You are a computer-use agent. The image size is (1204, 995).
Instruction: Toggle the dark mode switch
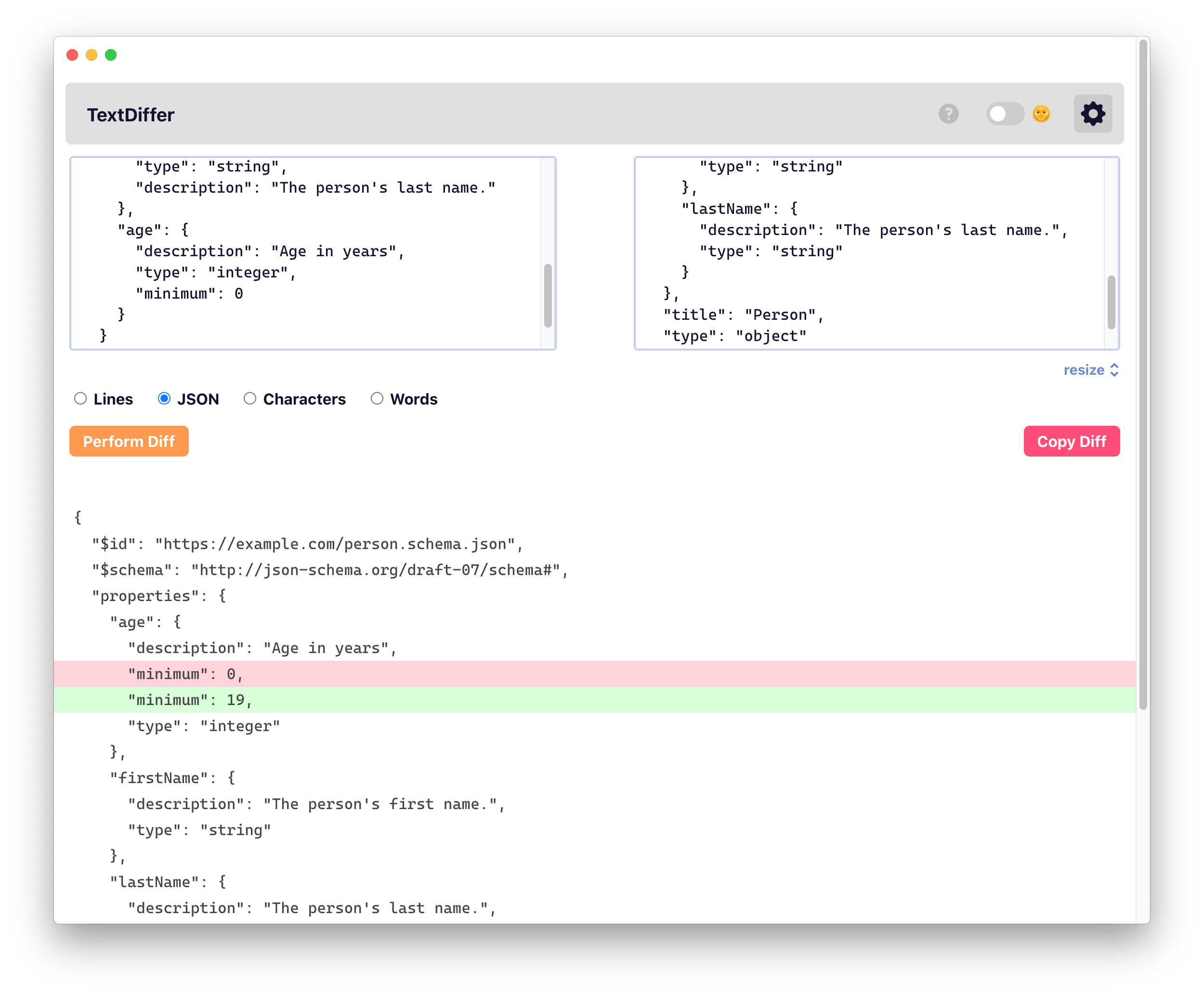1006,115
